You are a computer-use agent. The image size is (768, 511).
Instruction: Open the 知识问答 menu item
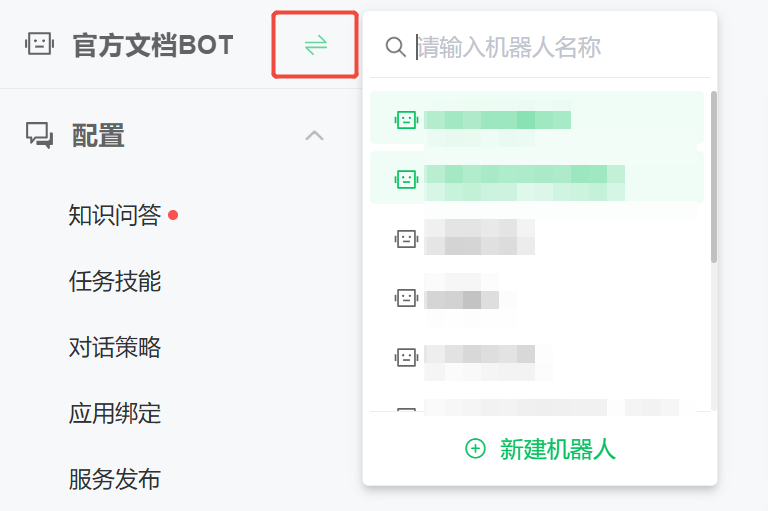pos(115,215)
